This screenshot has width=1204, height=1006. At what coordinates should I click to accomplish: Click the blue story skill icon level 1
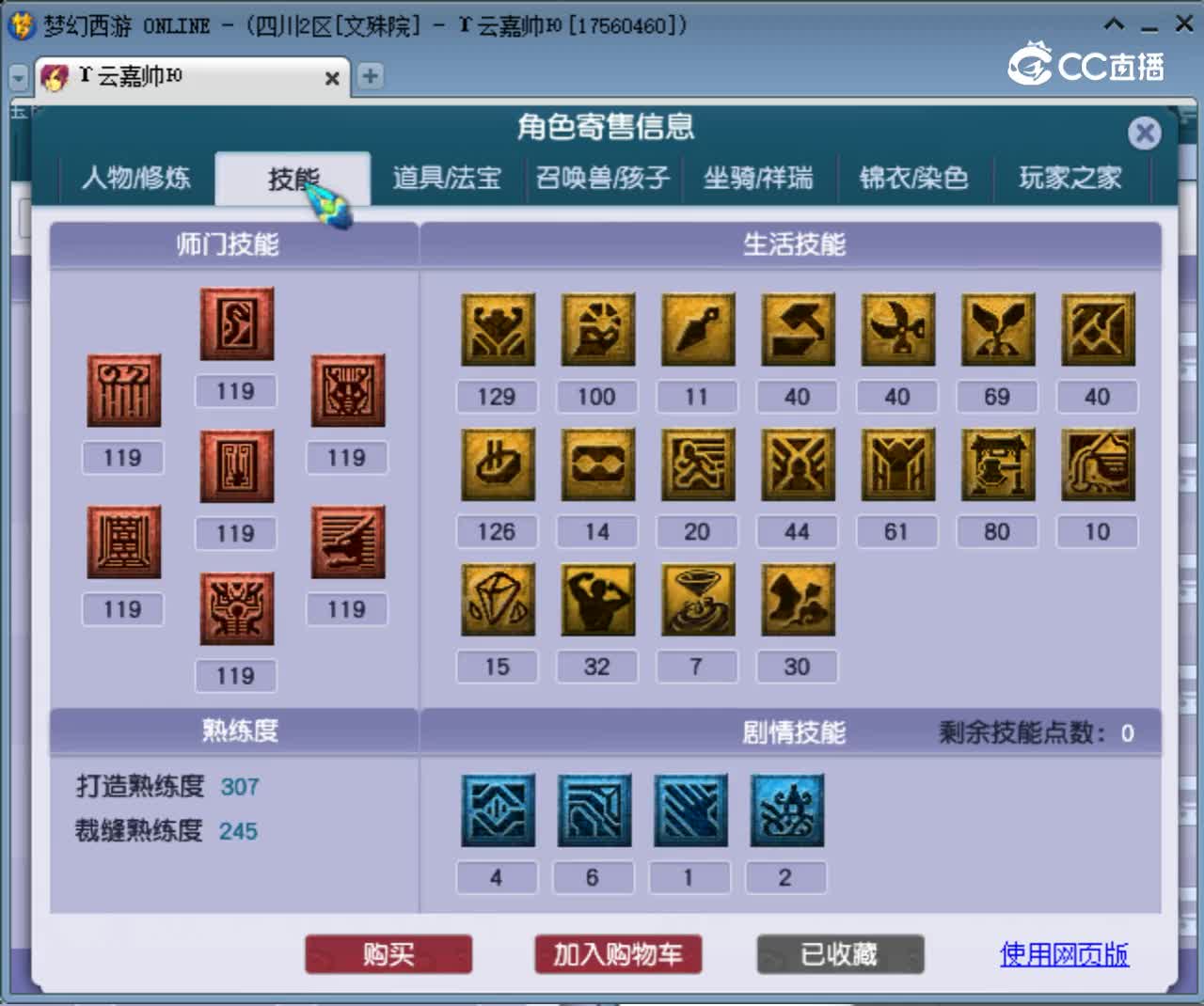pos(690,810)
